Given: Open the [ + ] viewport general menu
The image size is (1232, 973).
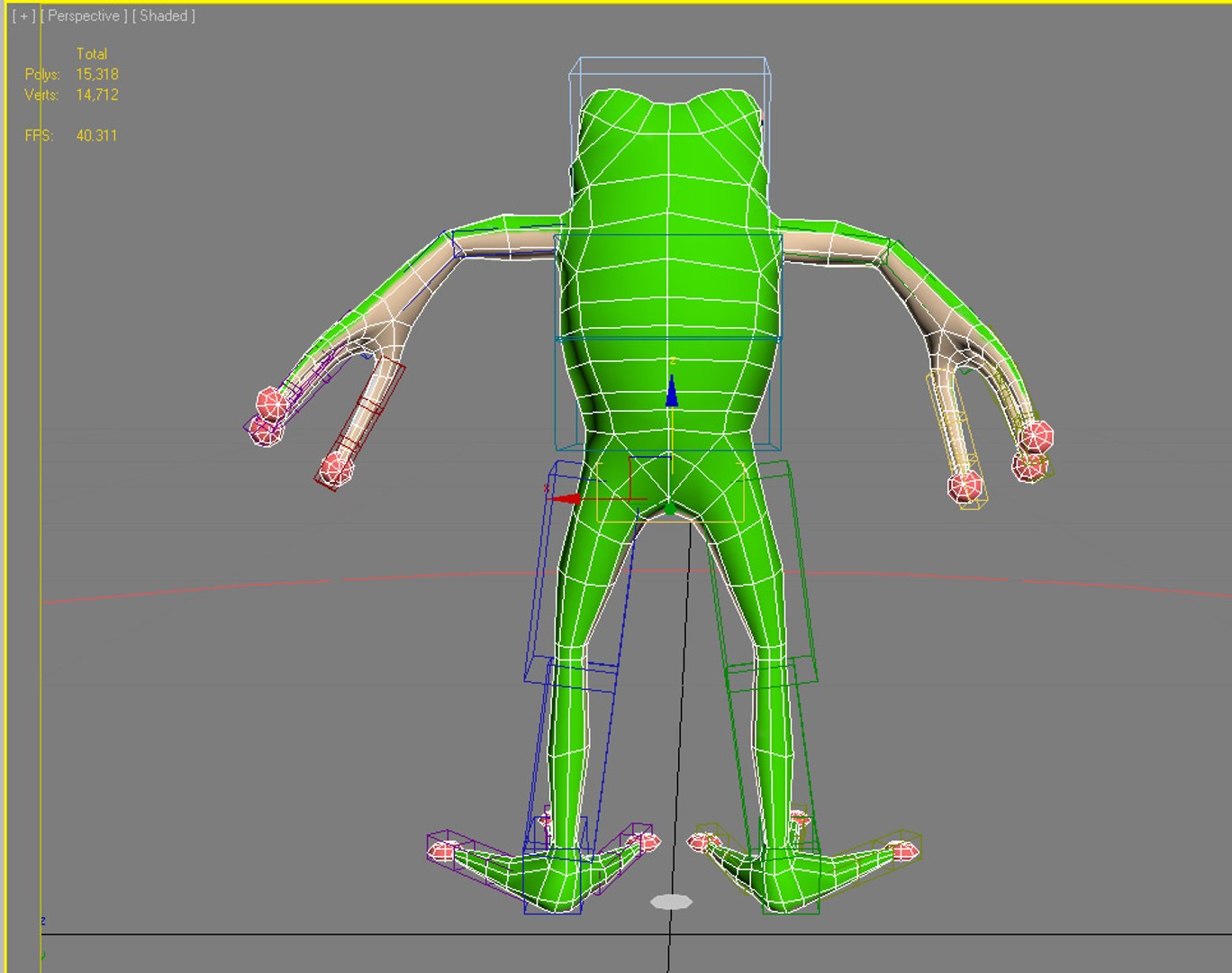Looking at the screenshot, I should coord(24,16).
